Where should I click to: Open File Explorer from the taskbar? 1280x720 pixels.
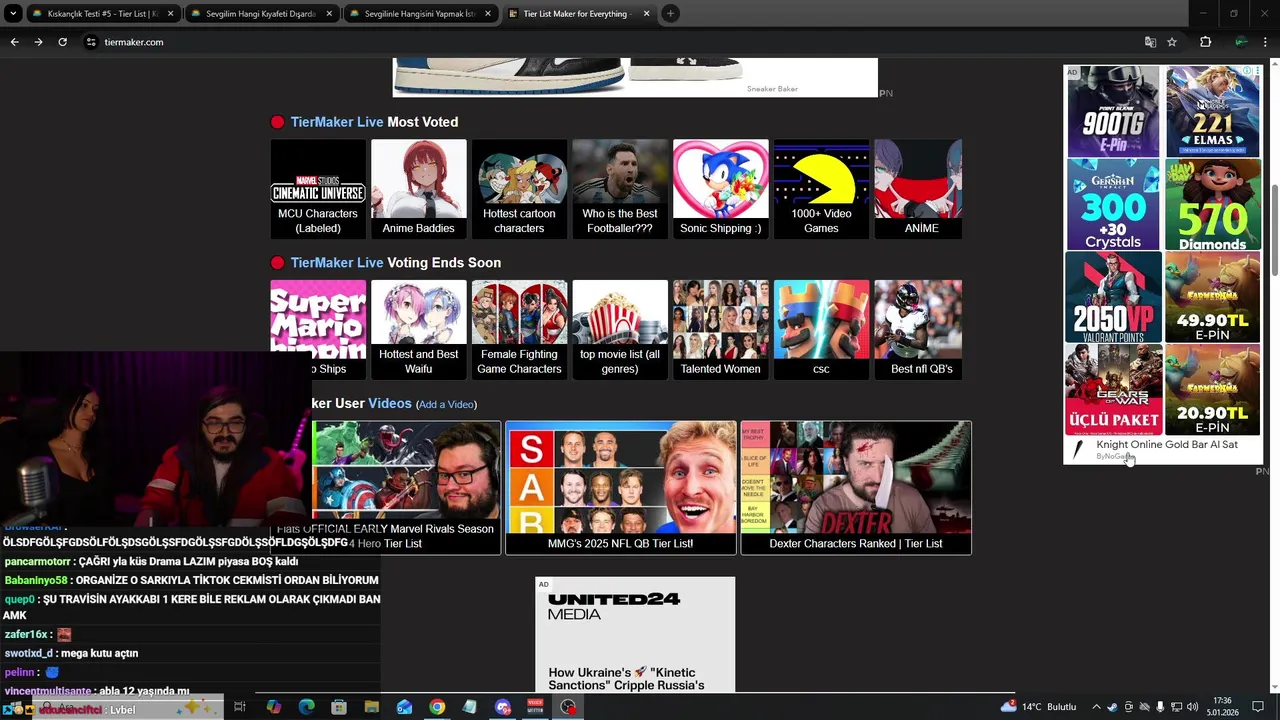371,707
